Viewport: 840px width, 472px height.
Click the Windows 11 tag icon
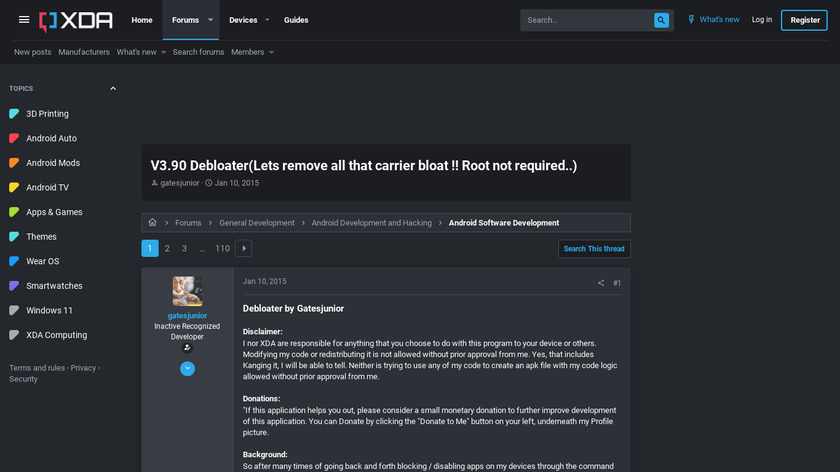[x=14, y=311]
